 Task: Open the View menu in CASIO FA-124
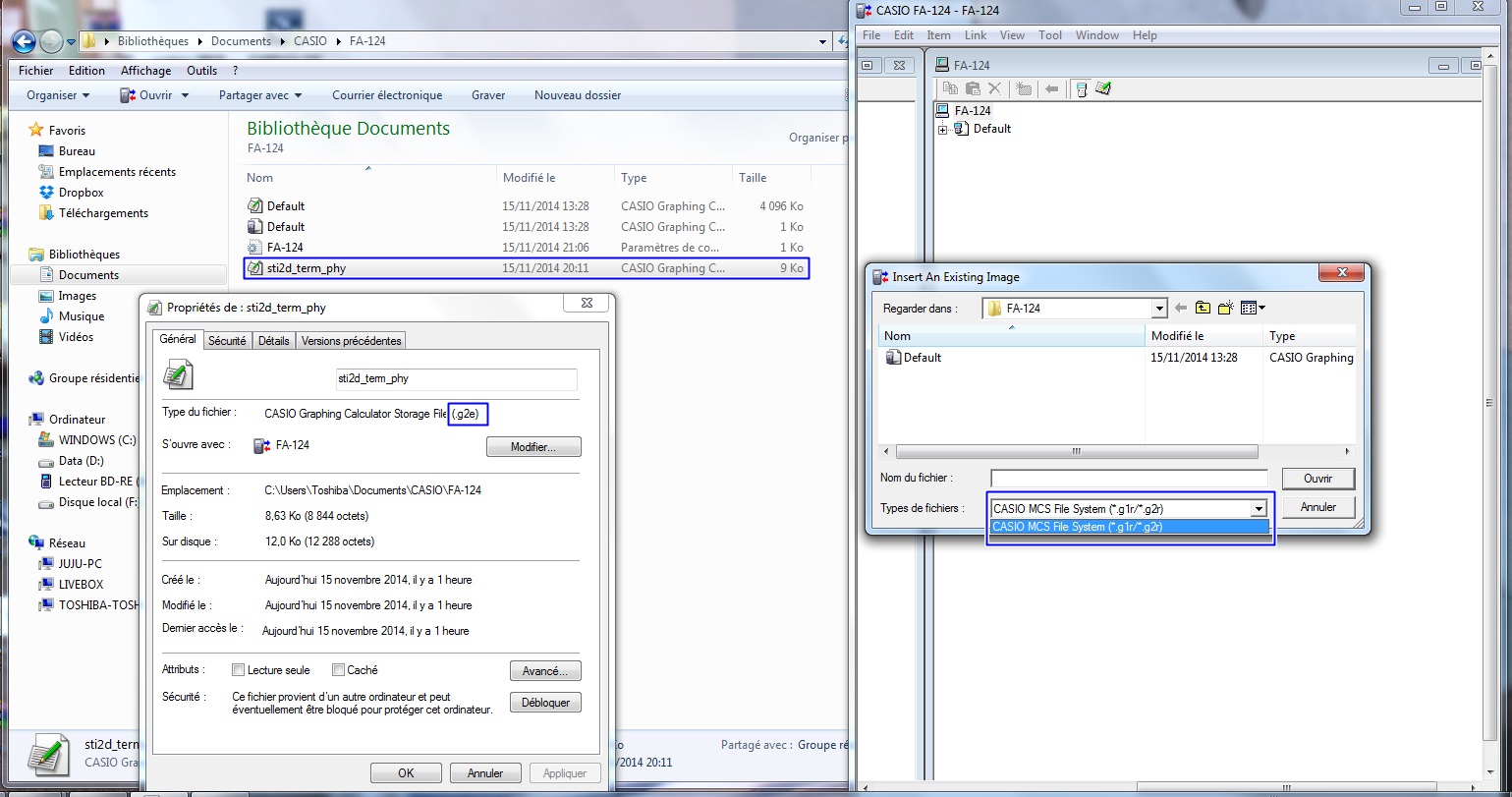[1012, 35]
